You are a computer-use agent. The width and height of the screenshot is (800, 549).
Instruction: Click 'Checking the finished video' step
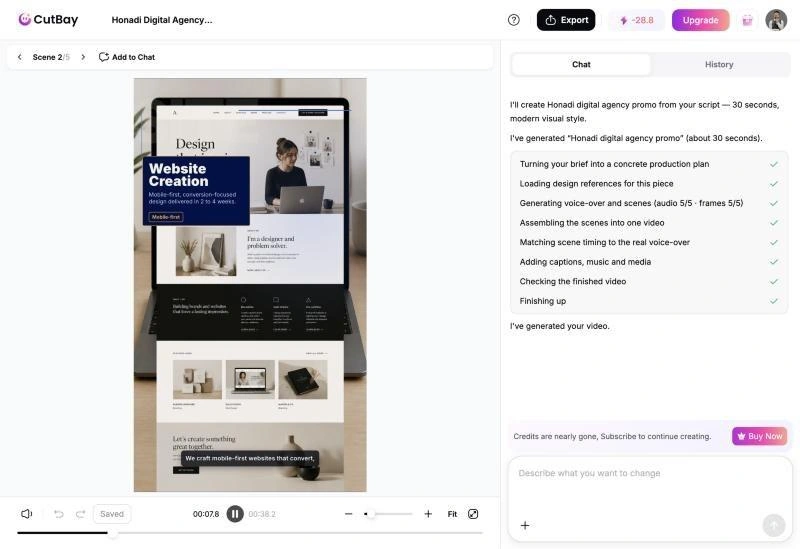(x=572, y=282)
